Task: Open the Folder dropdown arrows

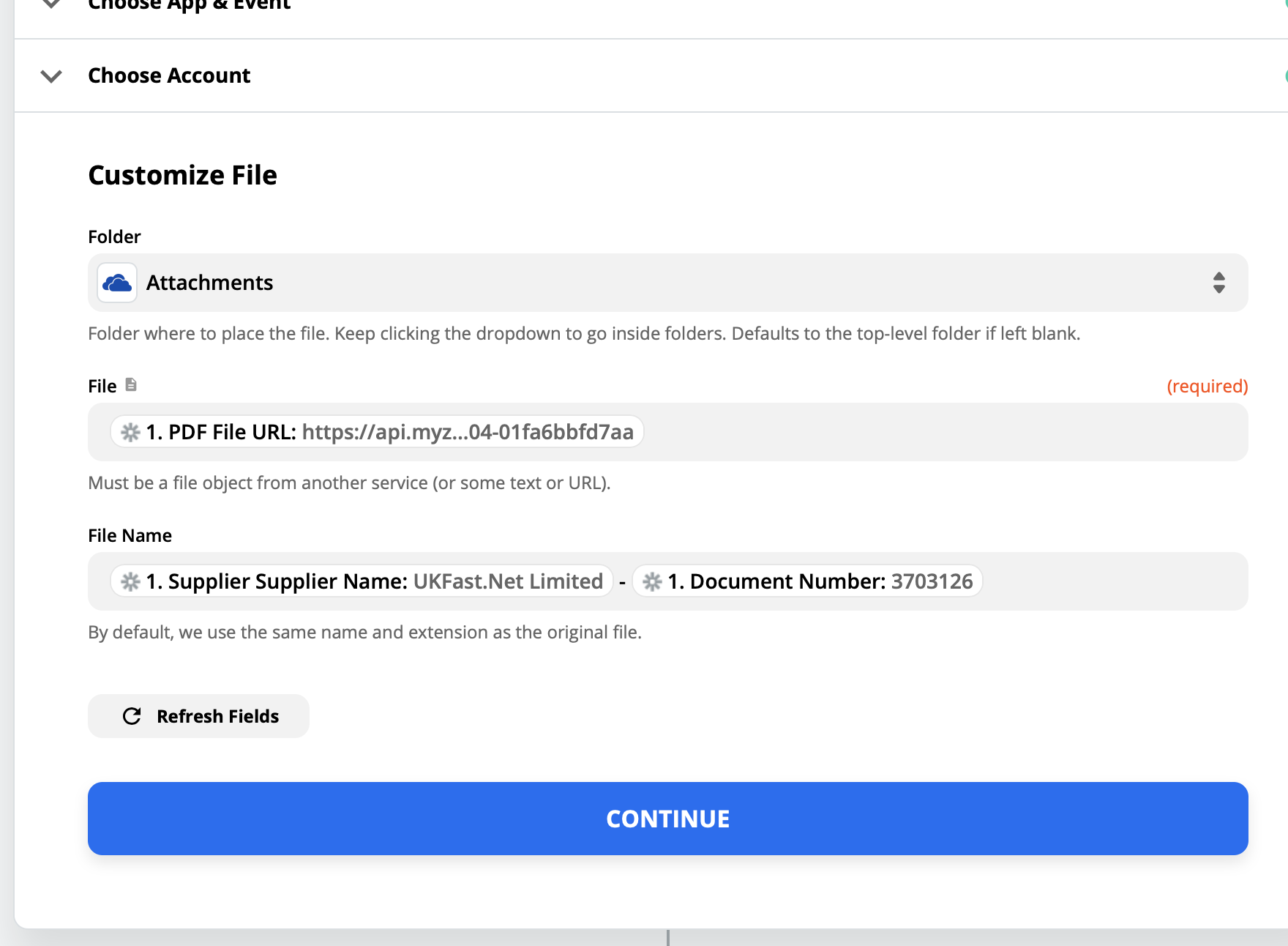Action: pos(1218,283)
